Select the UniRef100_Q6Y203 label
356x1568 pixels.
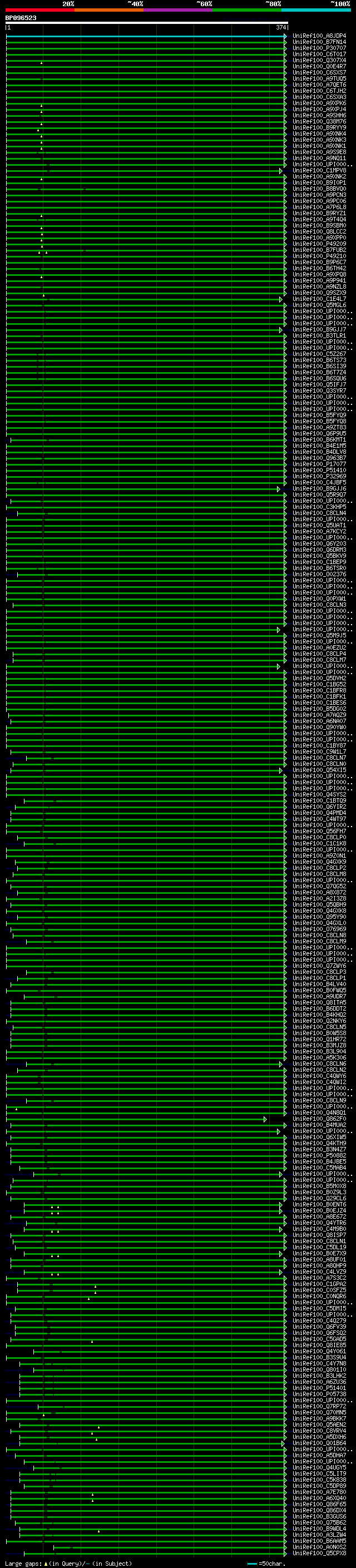click(x=319, y=543)
